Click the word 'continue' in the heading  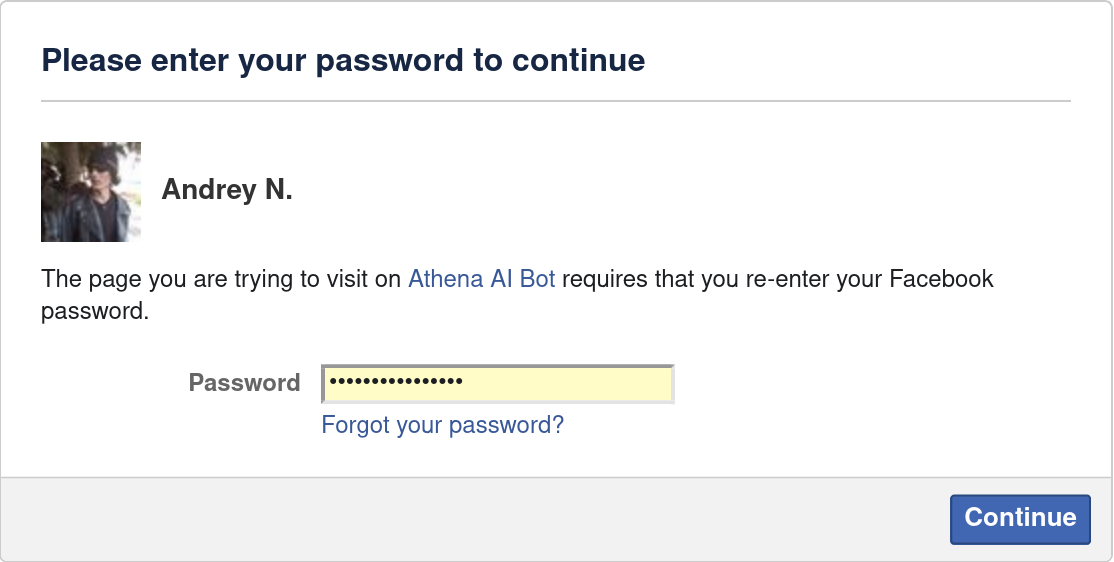(579, 61)
